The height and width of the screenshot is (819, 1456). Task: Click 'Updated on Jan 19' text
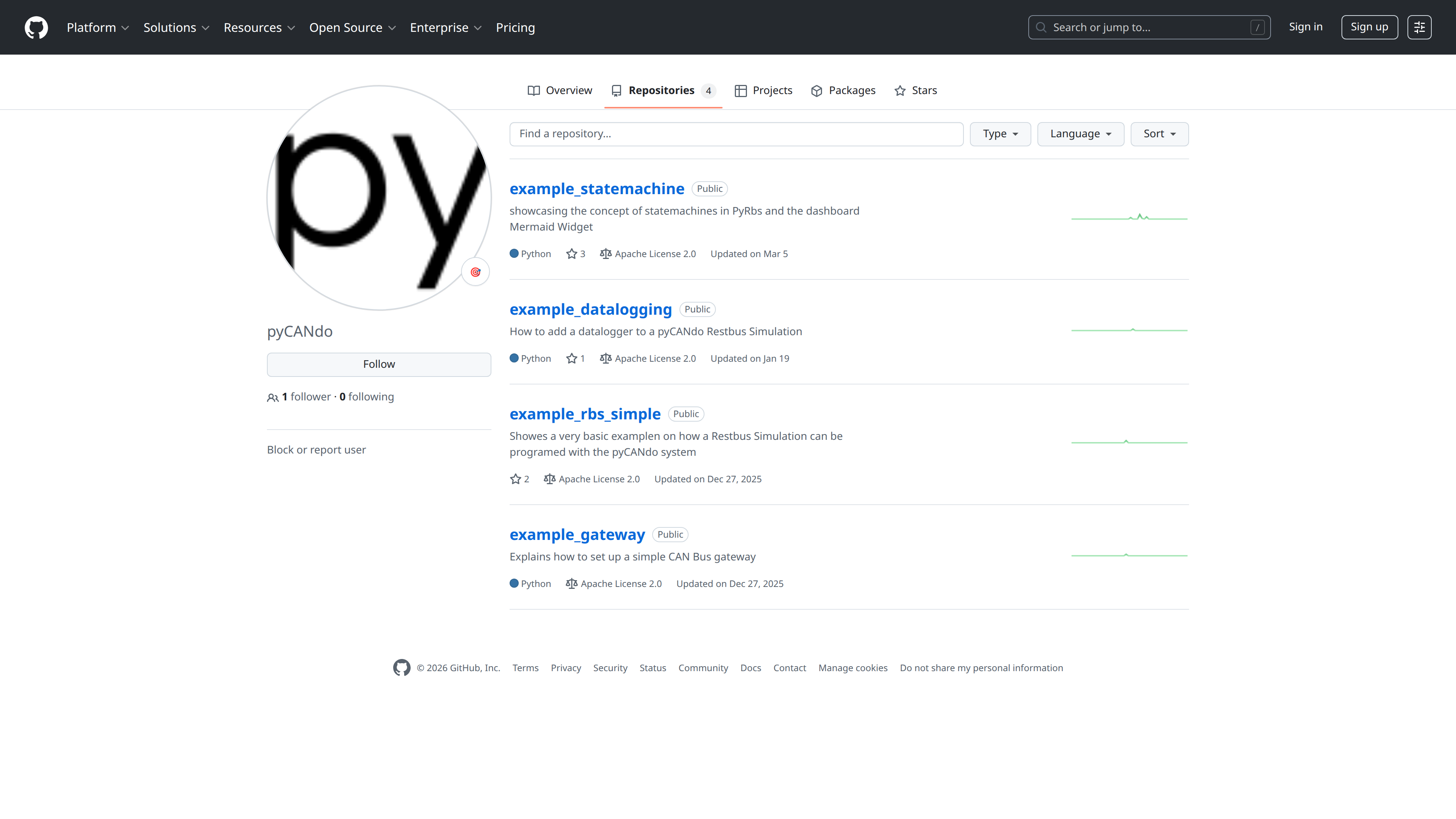tap(750, 358)
